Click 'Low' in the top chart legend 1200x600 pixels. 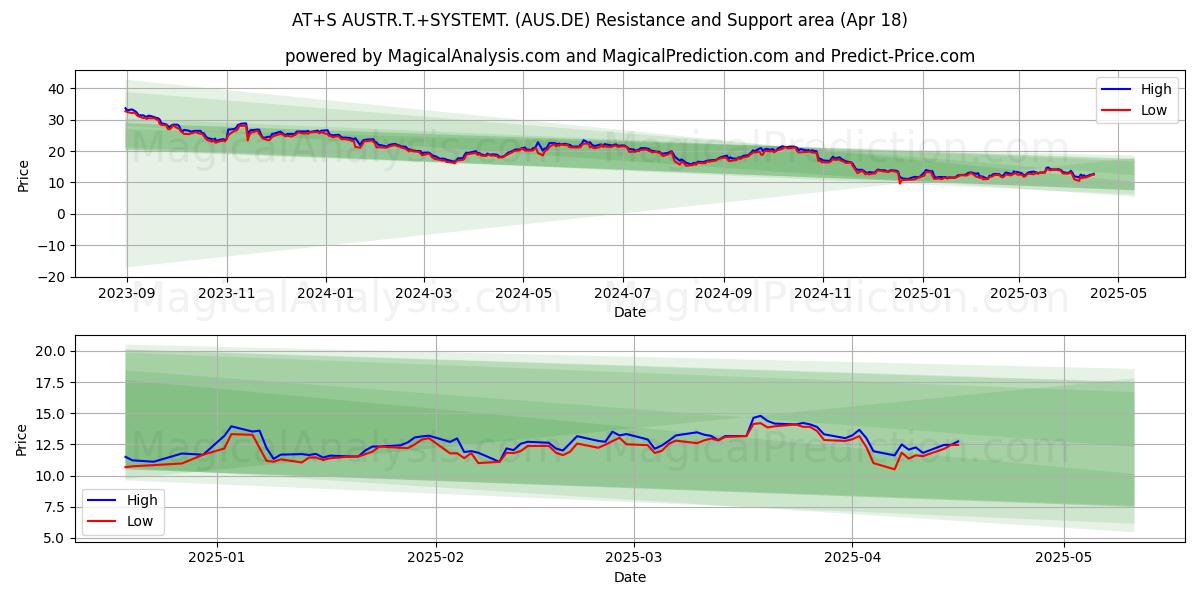pyautogui.click(x=1154, y=110)
